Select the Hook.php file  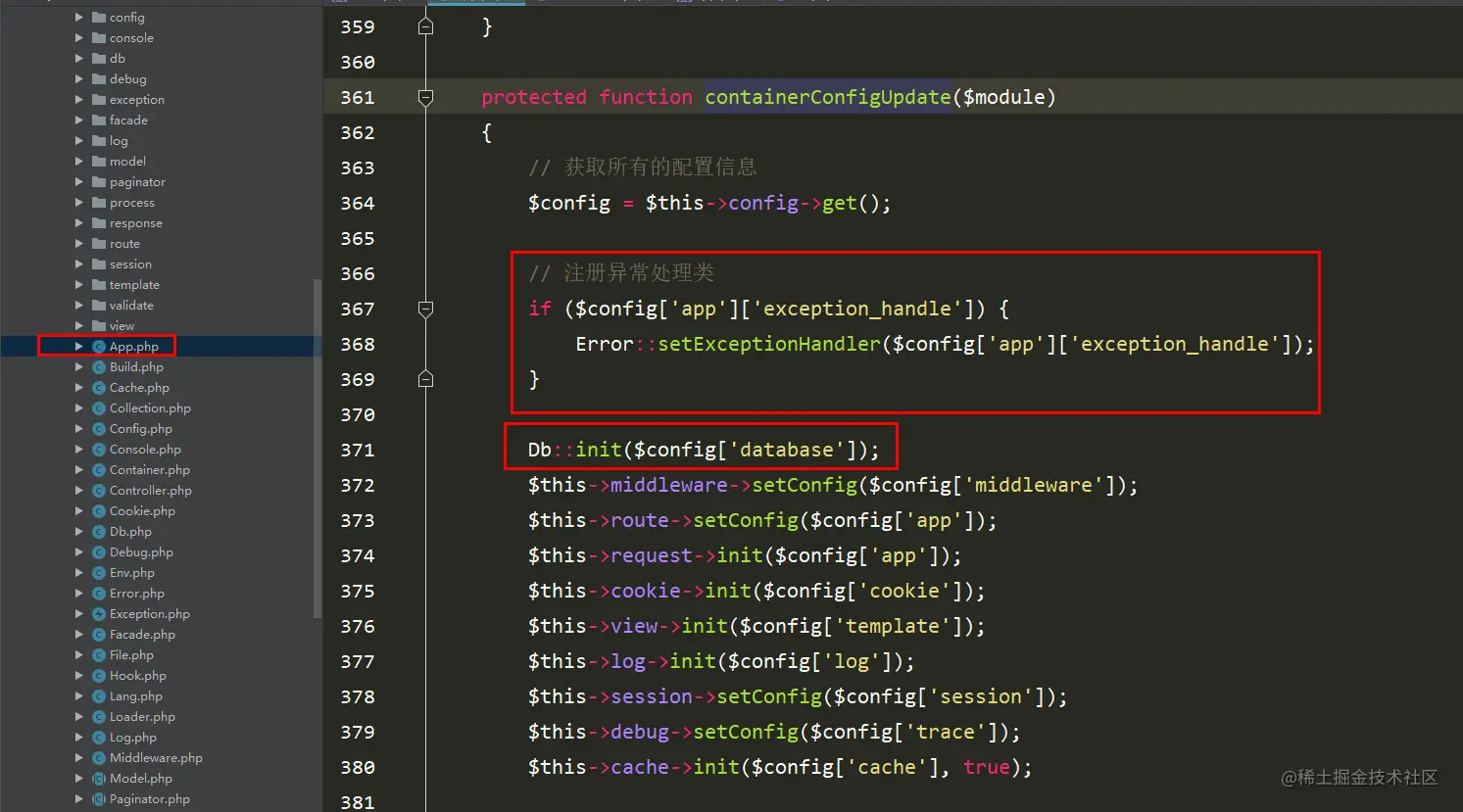(138, 676)
